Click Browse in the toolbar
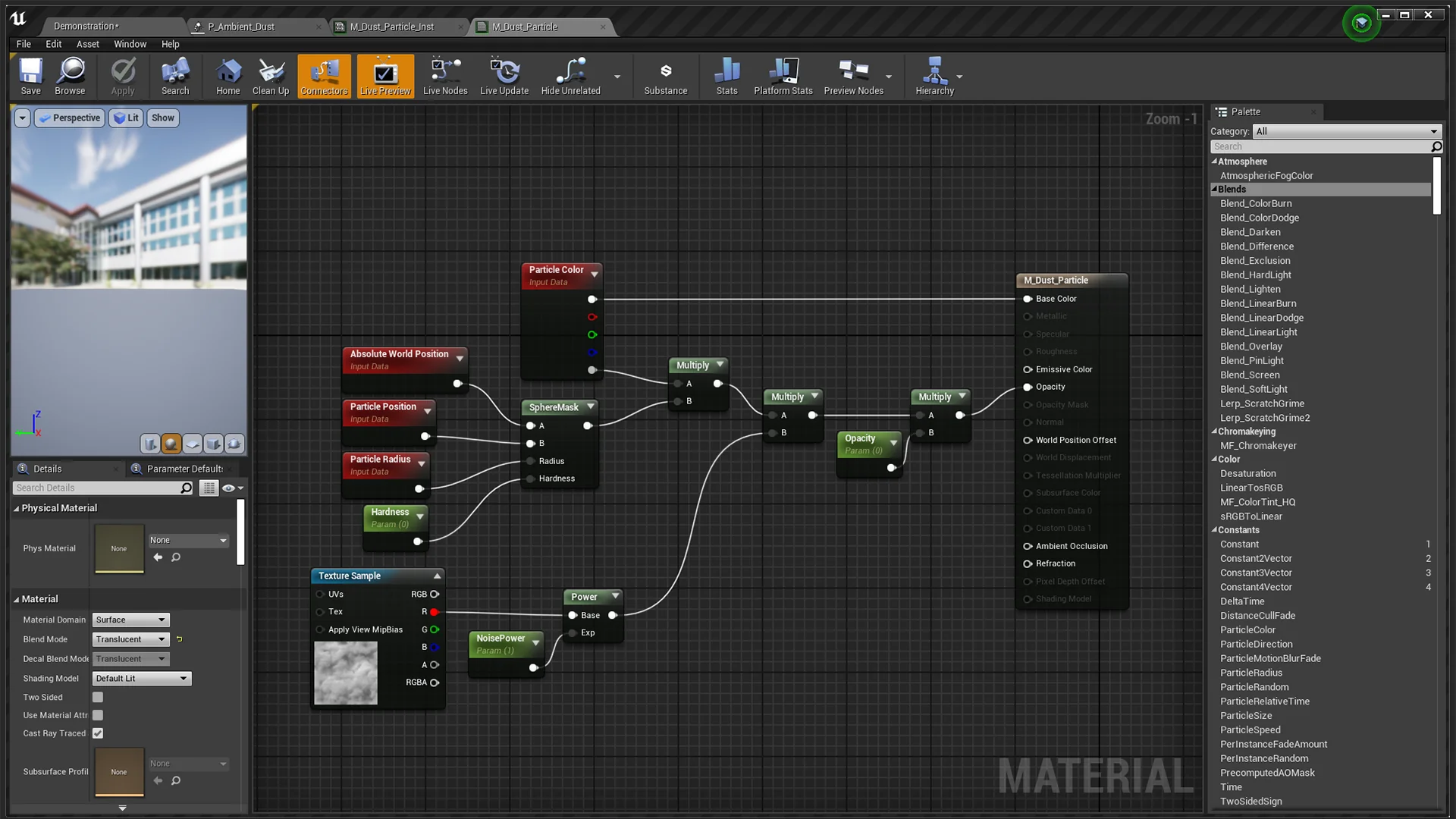This screenshot has height=819, width=1456. click(70, 76)
